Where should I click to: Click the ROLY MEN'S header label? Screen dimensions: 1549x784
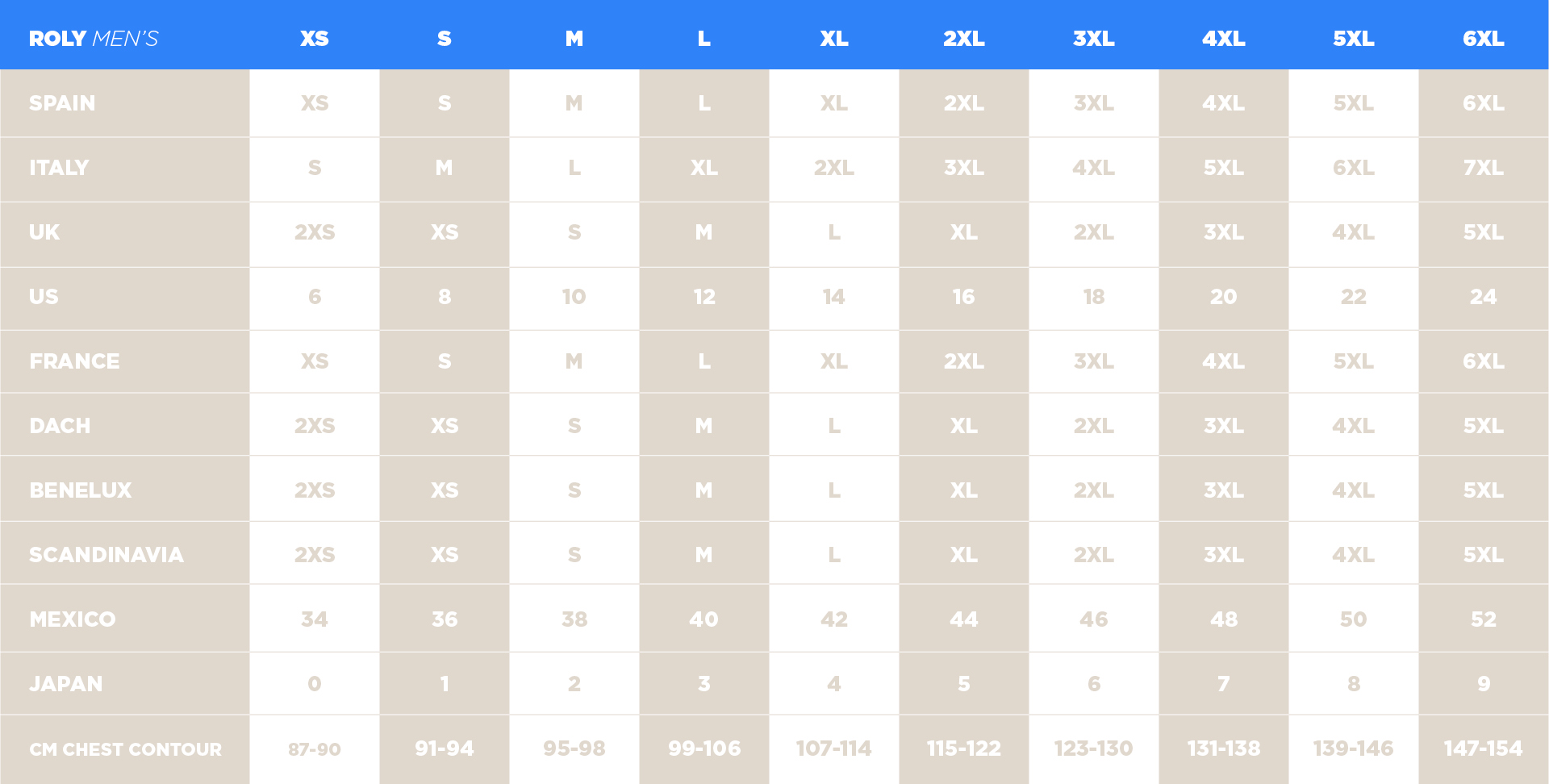(94, 39)
